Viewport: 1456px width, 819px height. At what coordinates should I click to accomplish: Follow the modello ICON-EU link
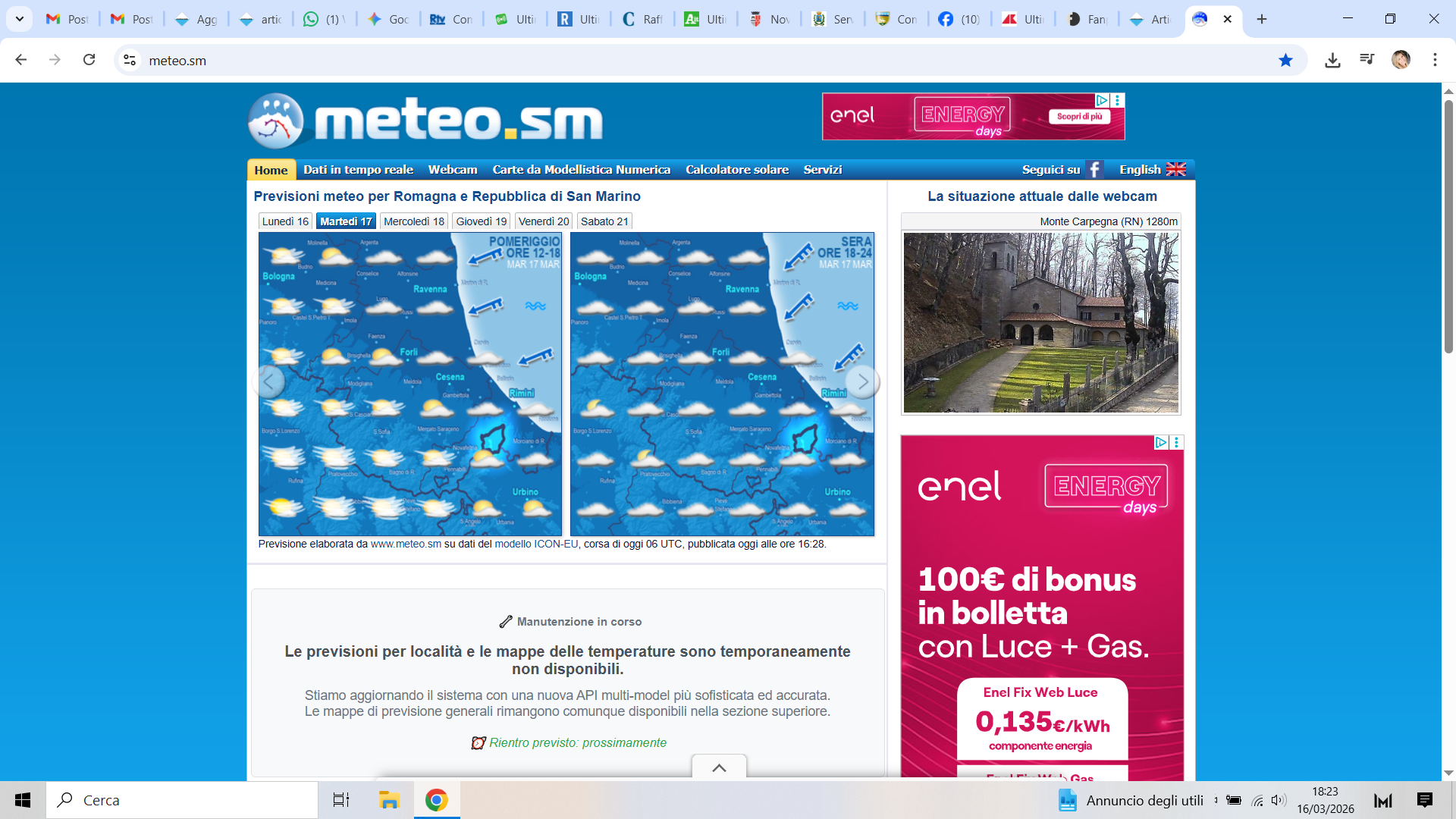point(536,544)
